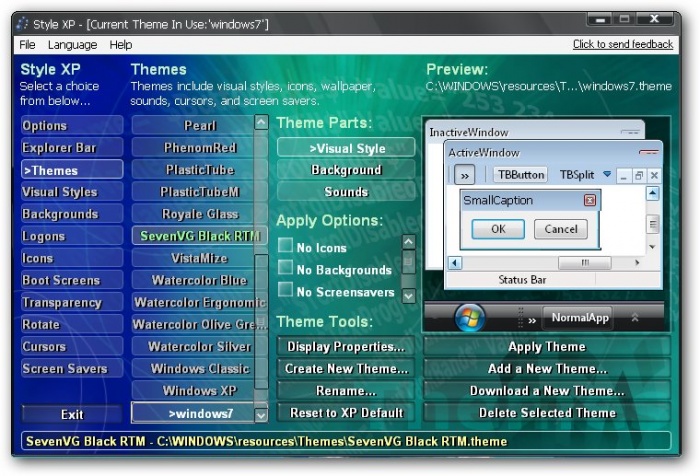Click the preview horizontal scrollbar right arrow
The image size is (700, 476).
(637, 263)
